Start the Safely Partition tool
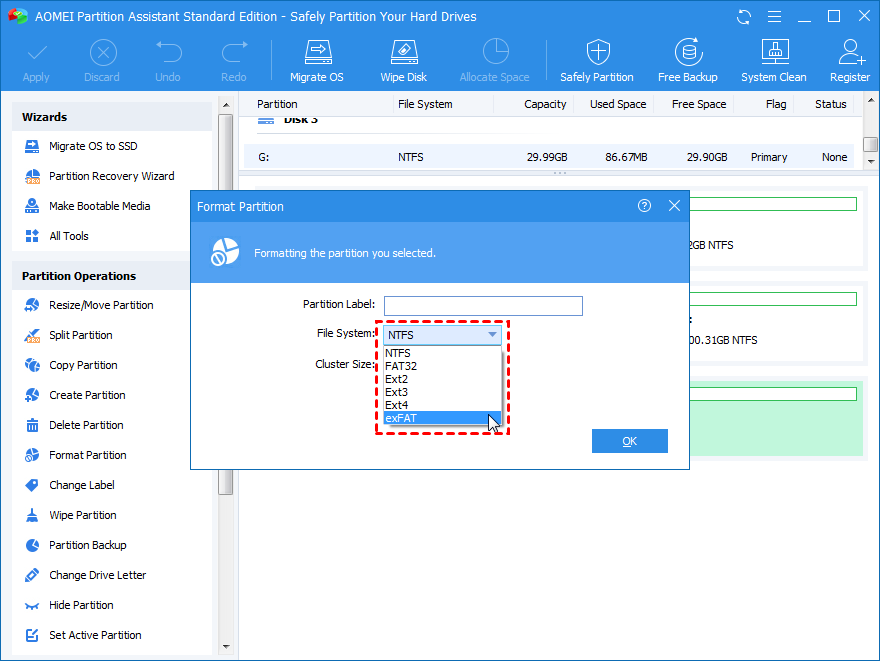The image size is (880, 661). point(597,61)
